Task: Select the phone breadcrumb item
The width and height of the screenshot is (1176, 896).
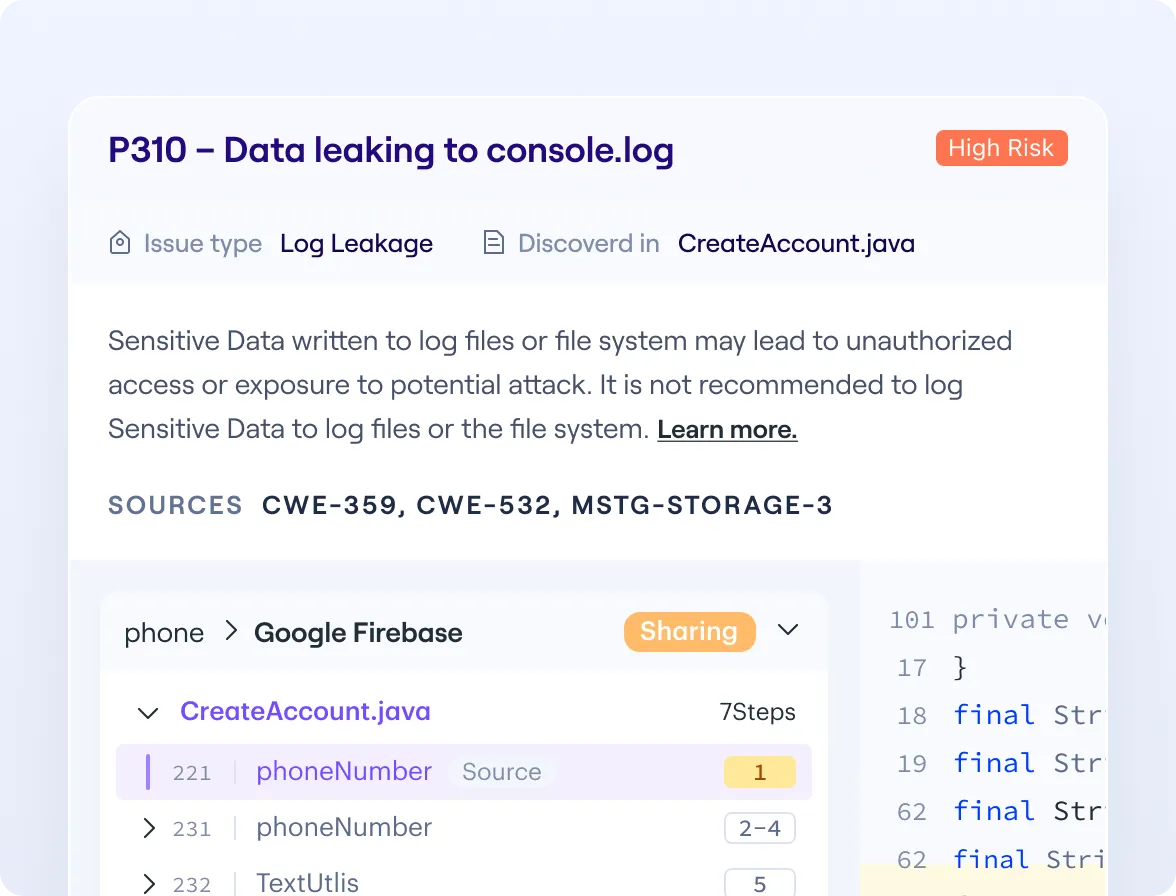Action: 163,632
